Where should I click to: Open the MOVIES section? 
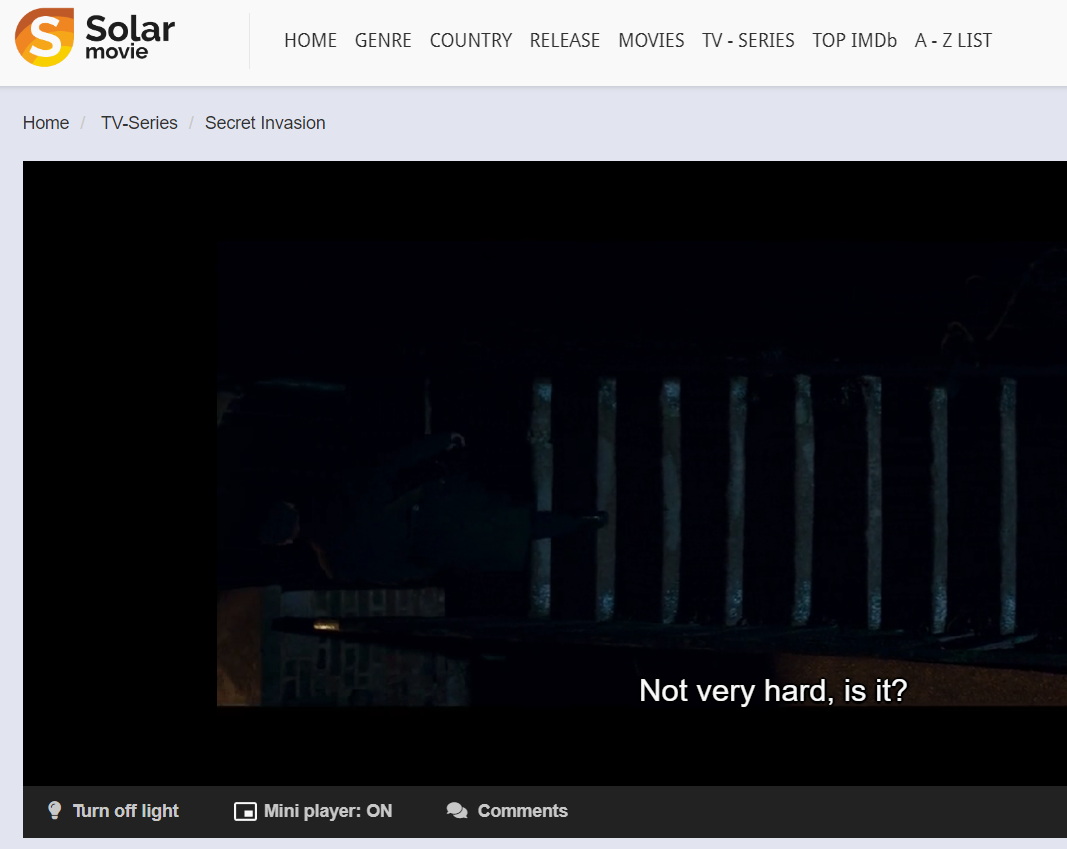click(x=651, y=41)
